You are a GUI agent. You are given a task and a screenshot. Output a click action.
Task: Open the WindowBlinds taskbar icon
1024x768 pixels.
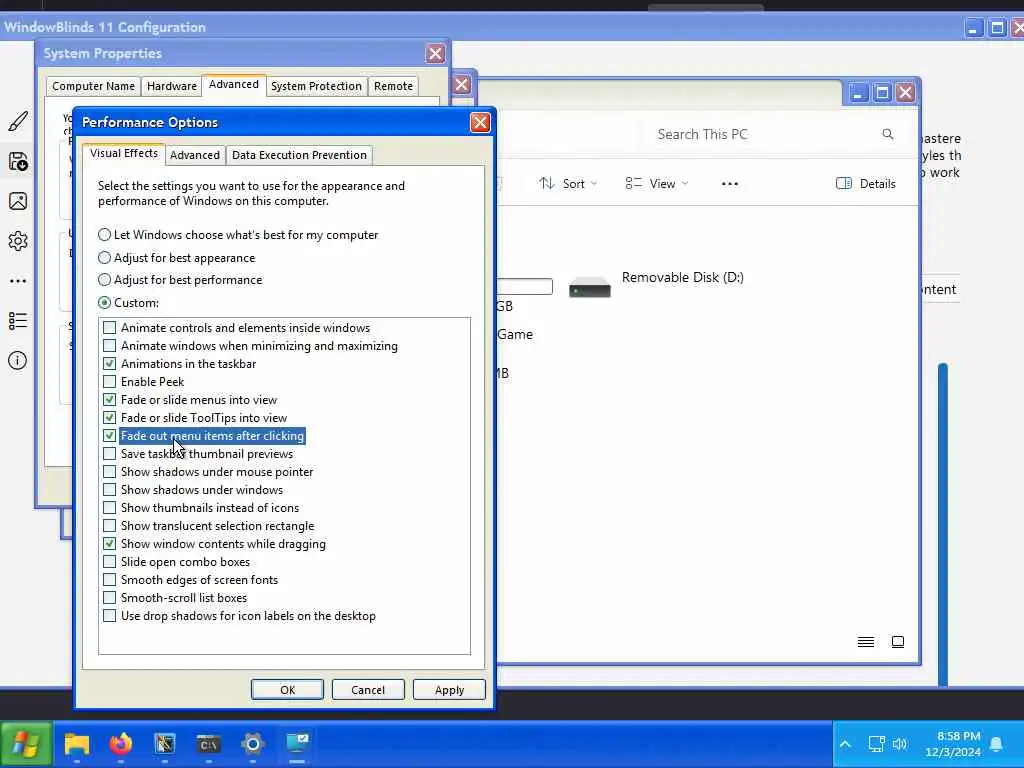(x=165, y=744)
